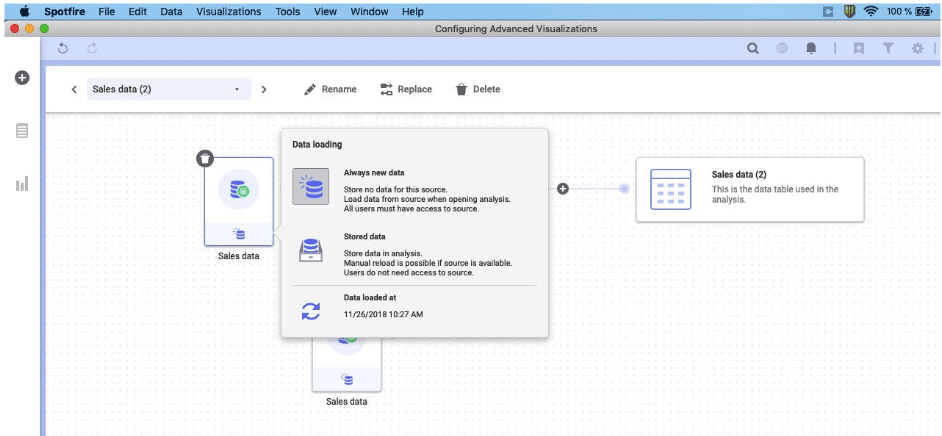Open the search magnifier icon

(x=753, y=49)
